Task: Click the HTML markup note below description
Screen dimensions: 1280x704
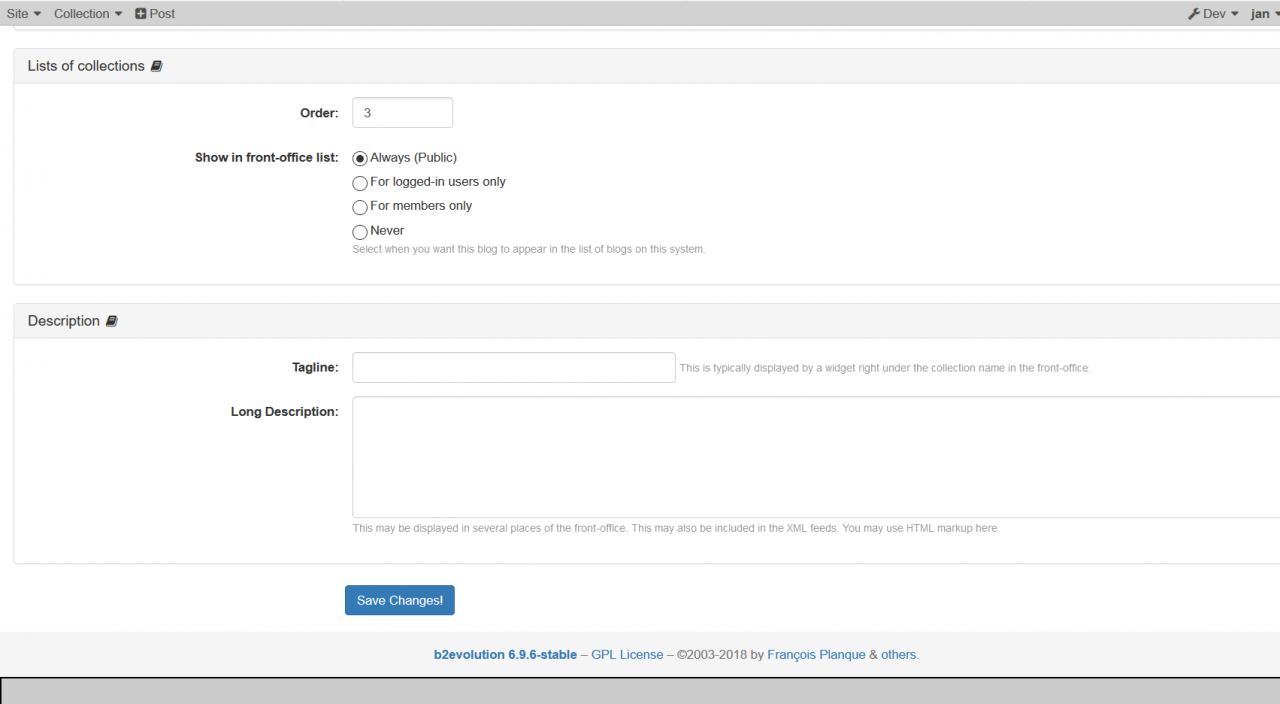Action: tap(676, 528)
